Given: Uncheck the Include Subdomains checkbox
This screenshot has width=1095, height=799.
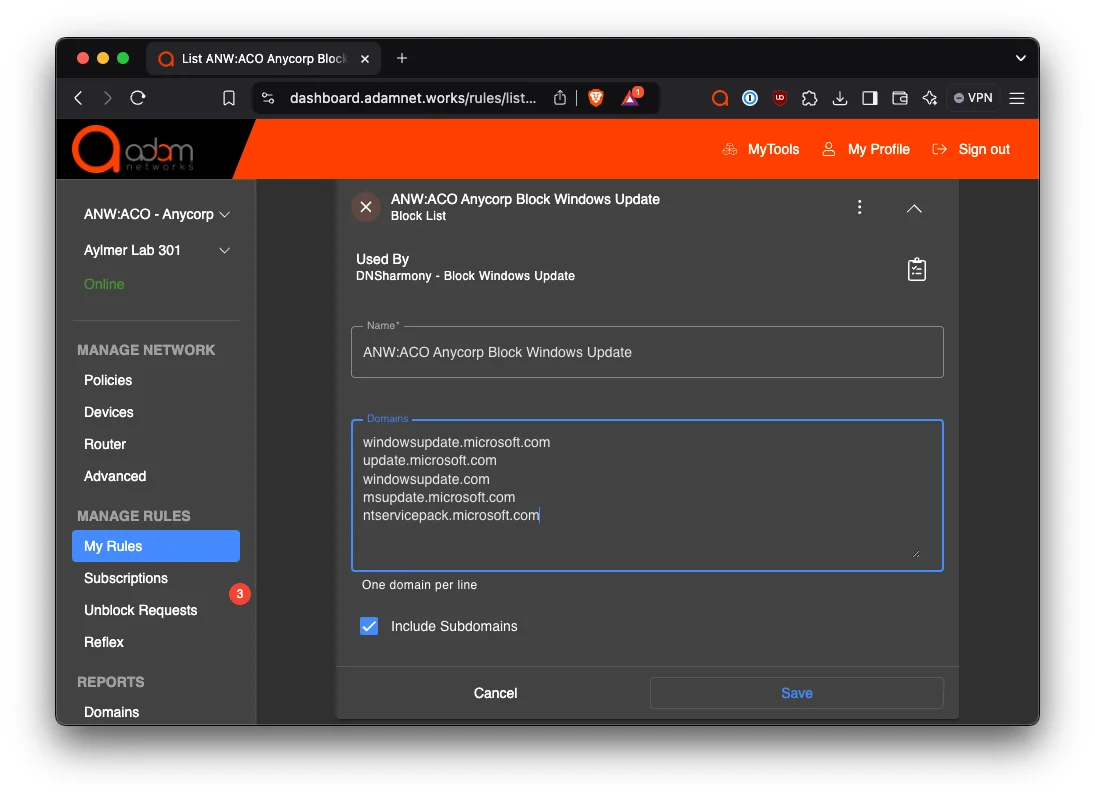Looking at the screenshot, I should (x=369, y=626).
